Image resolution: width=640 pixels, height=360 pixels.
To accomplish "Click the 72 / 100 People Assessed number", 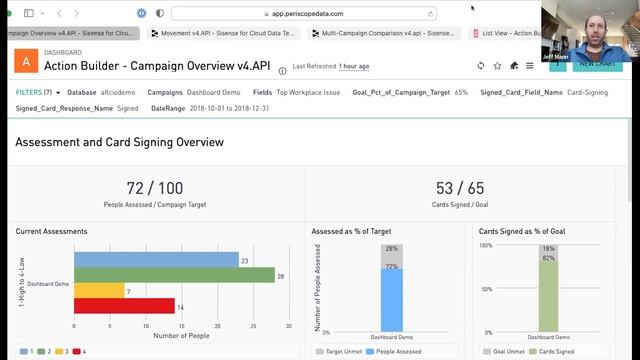I will [x=155, y=188].
